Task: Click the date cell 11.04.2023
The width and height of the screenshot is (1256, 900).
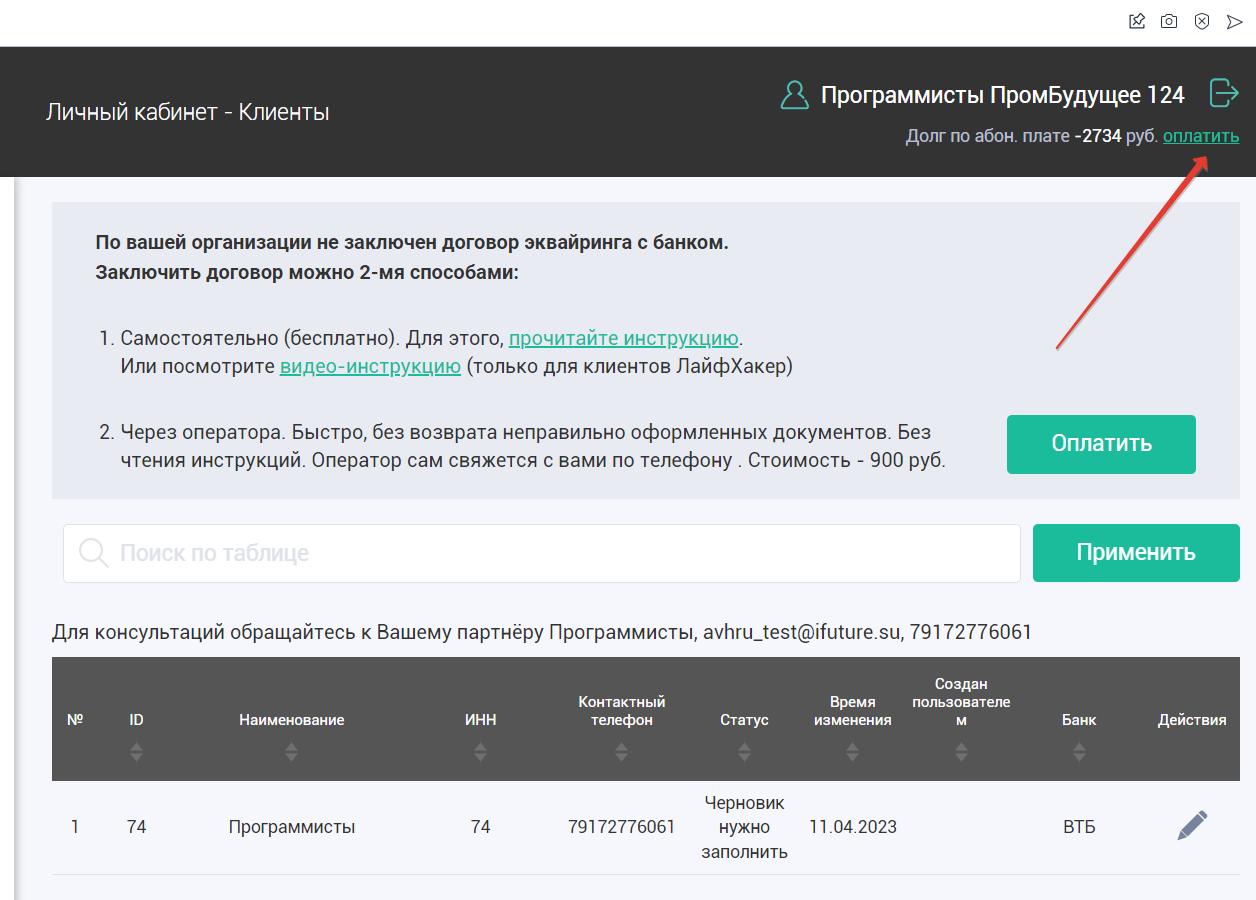Action: tap(853, 827)
